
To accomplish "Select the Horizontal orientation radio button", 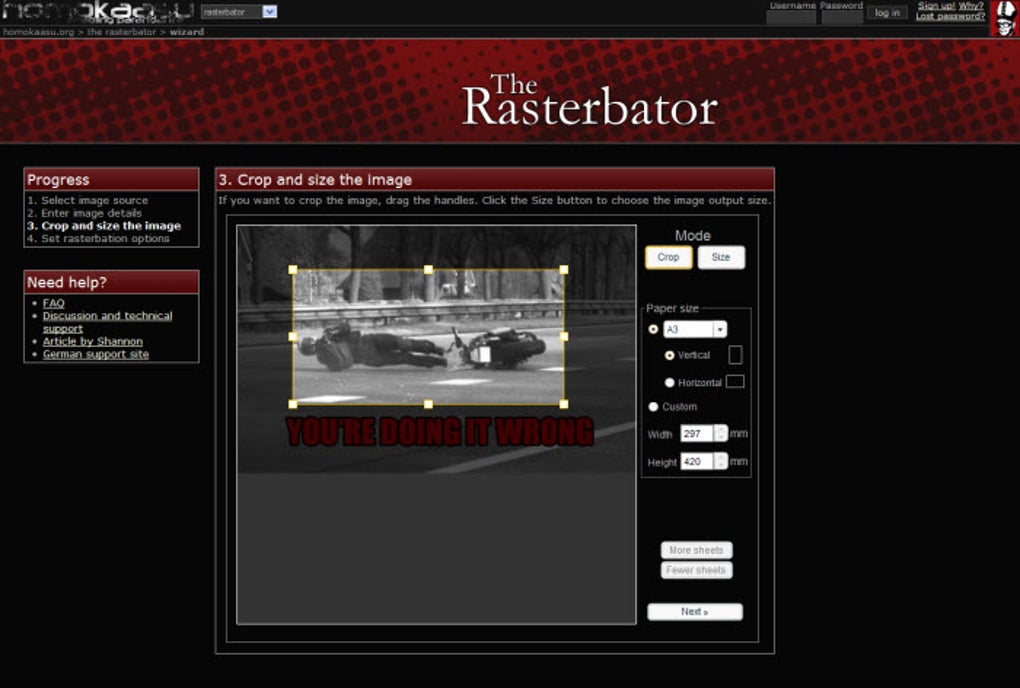I will 669,382.
